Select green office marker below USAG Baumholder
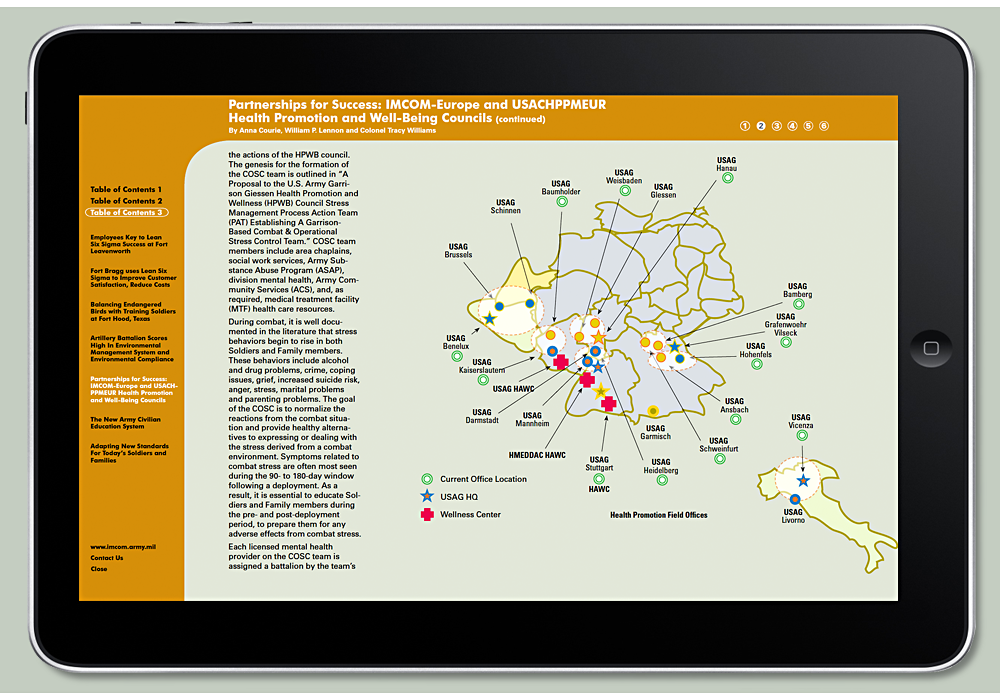1000x700 pixels. [562, 201]
